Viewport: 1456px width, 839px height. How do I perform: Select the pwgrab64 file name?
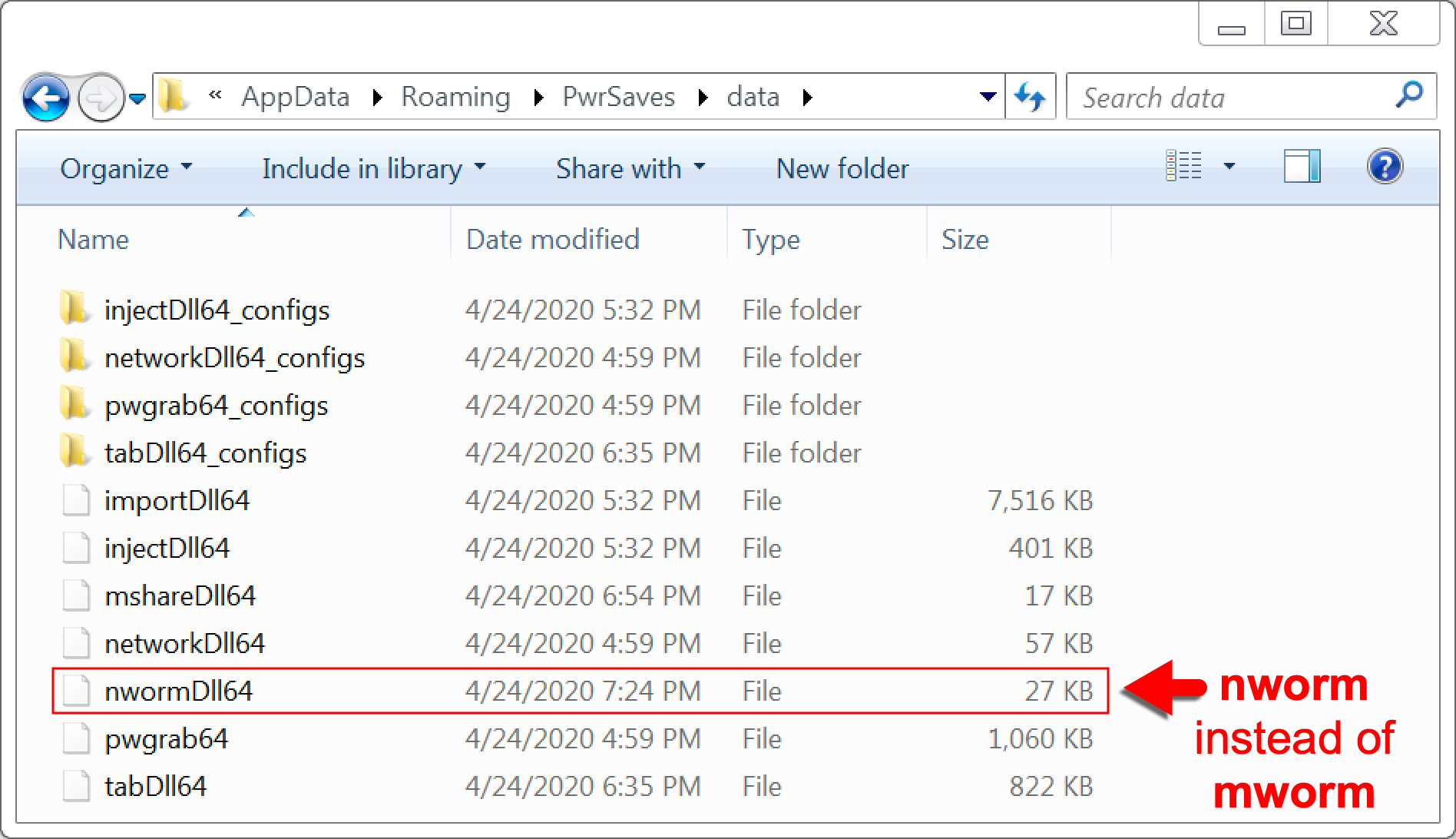pos(167,739)
